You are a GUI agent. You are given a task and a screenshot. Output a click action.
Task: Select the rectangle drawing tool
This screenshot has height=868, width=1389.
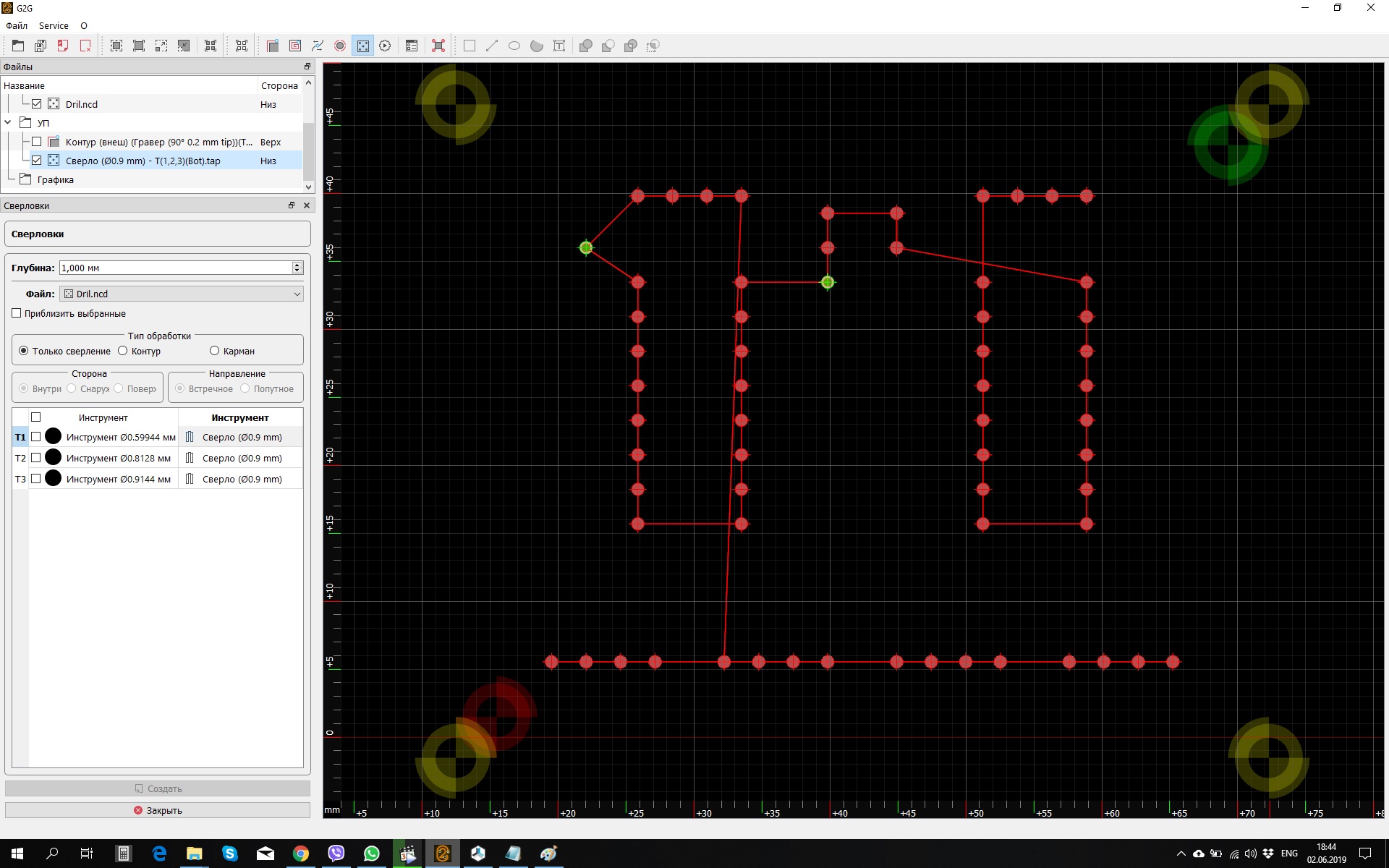coord(470,46)
